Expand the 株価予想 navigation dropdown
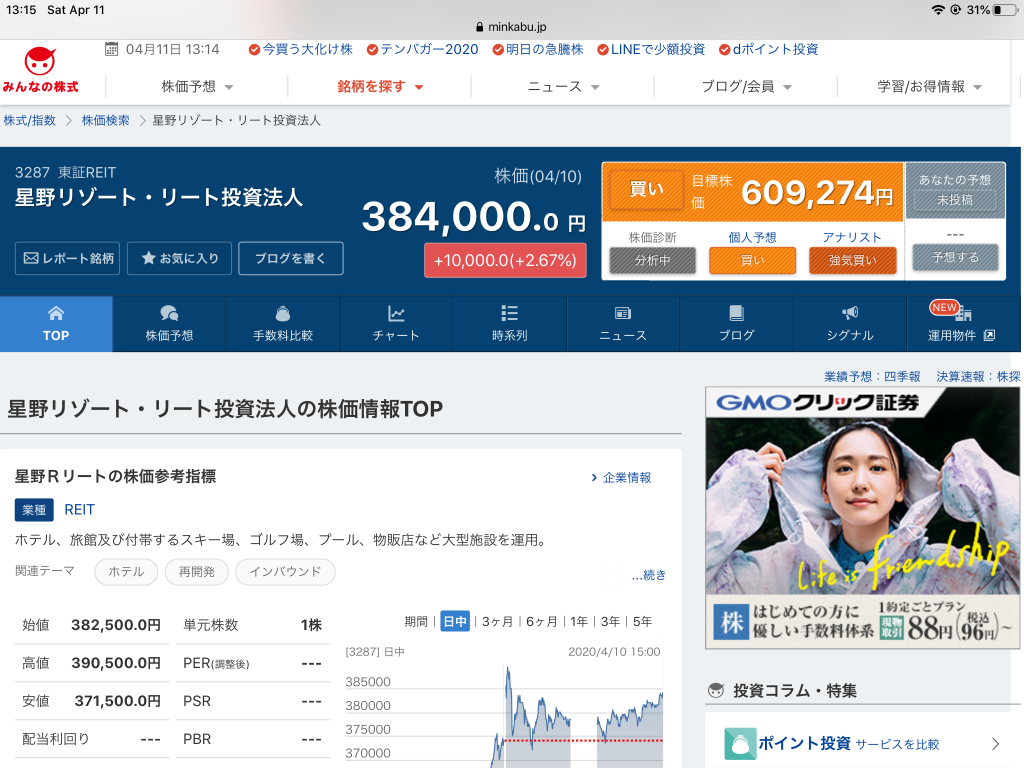The width and height of the screenshot is (1024, 768). coord(197,86)
